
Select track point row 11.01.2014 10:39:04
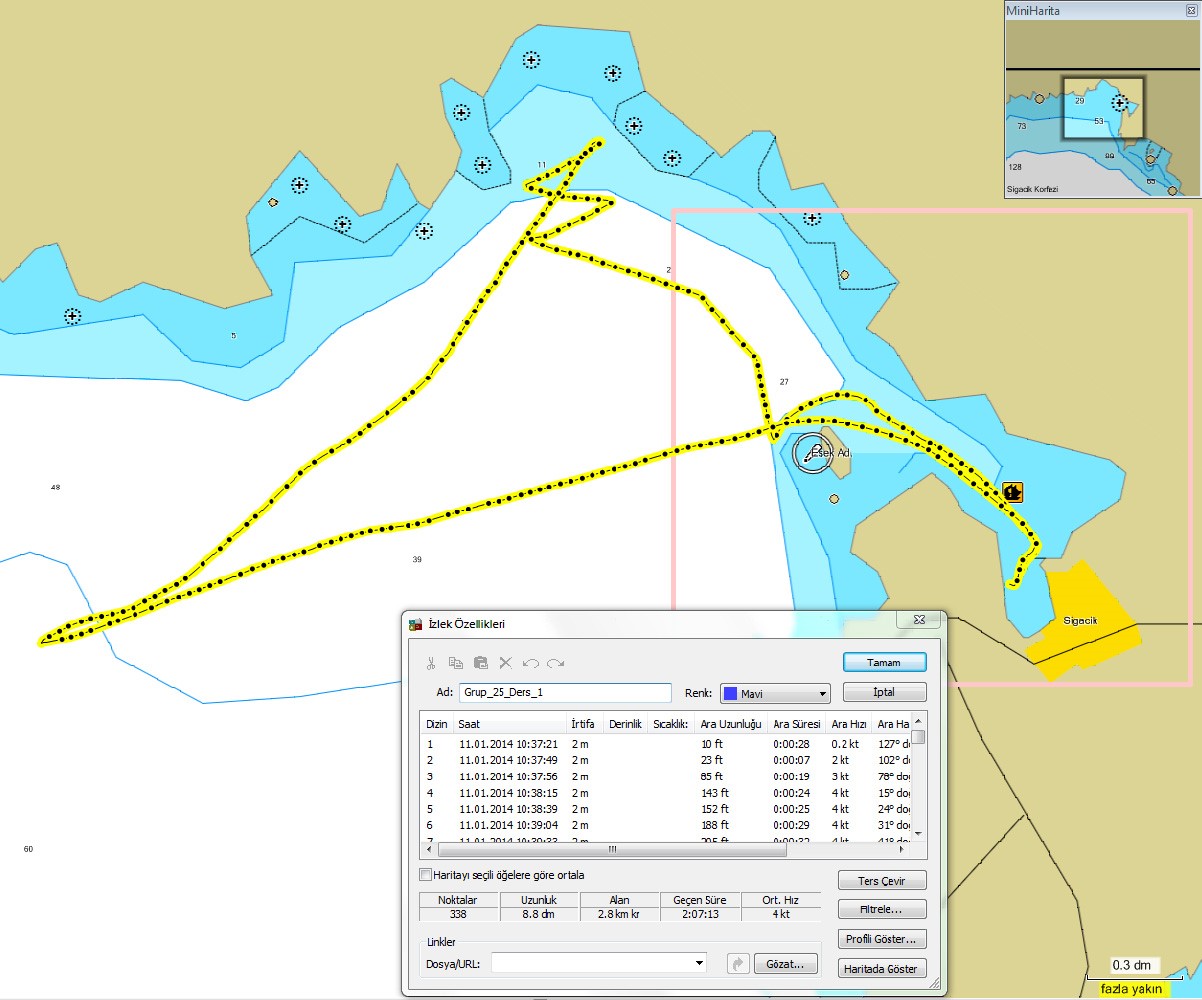(665, 825)
